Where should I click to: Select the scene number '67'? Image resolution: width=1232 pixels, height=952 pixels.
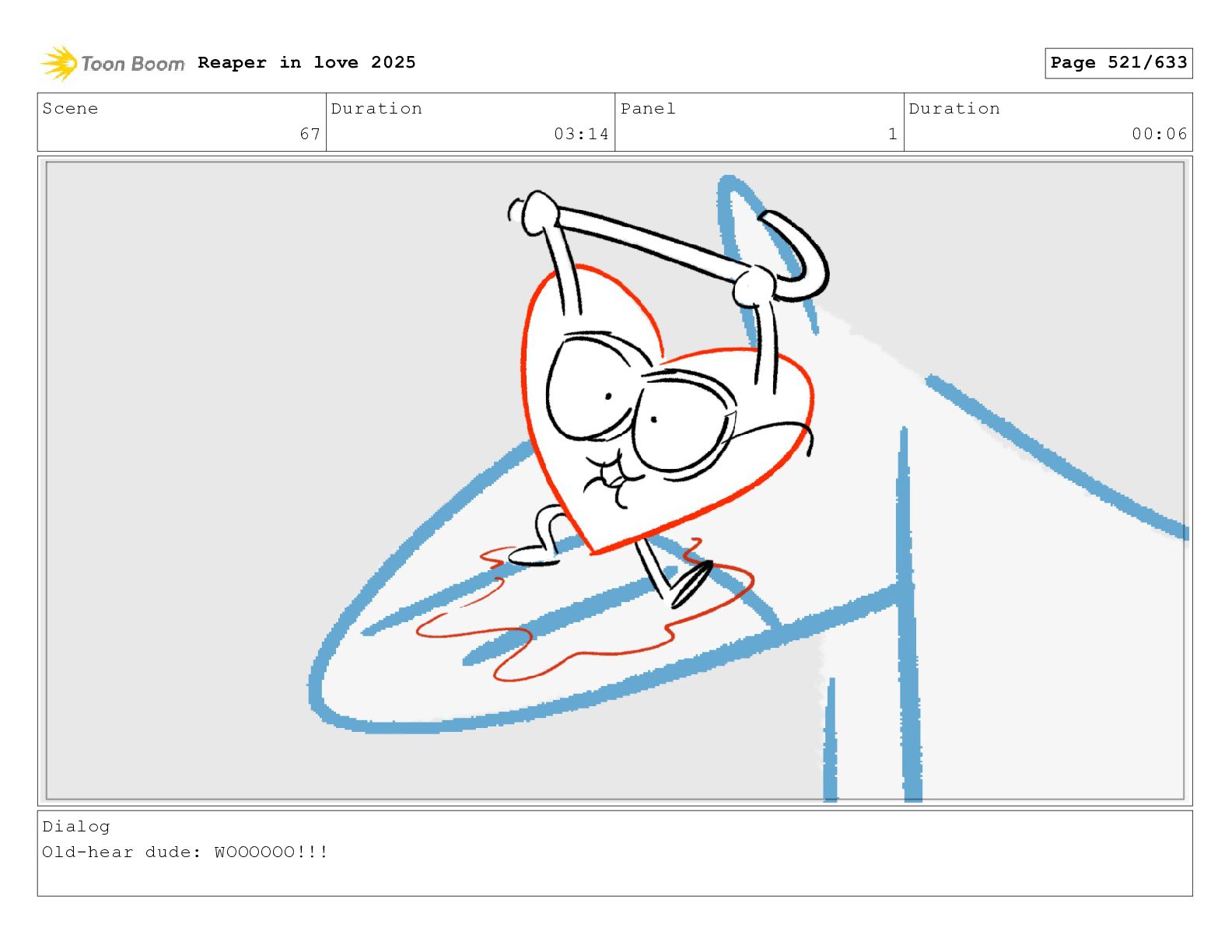coord(310,134)
